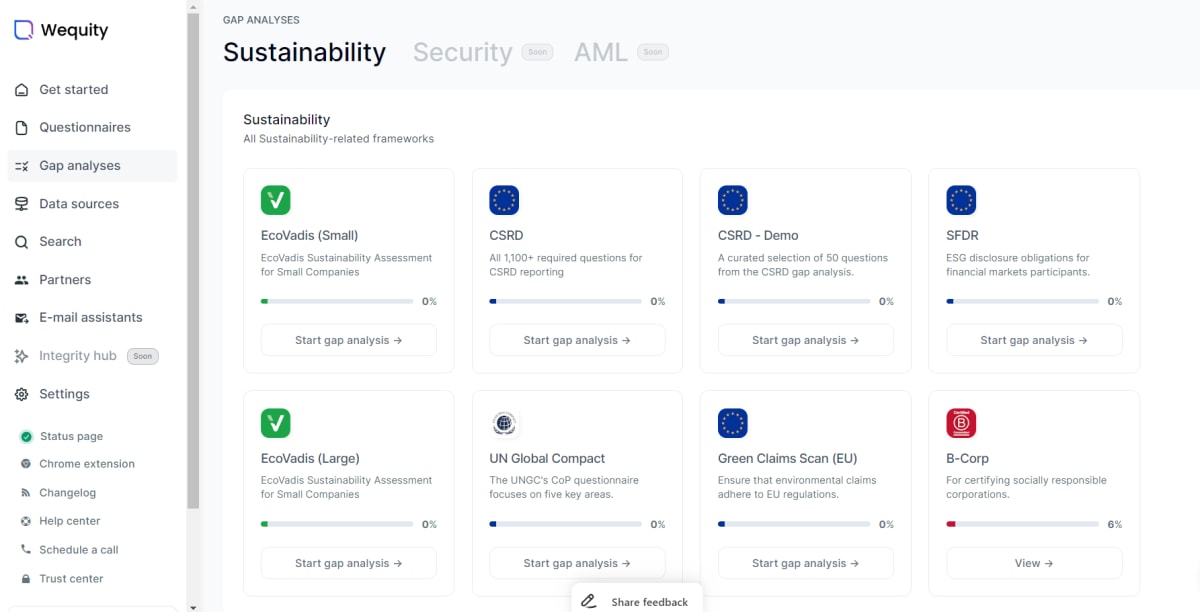This screenshot has height=612, width=1200.
Task: Start gap analysis for SFDR
Action: (x=1034, y=340)
